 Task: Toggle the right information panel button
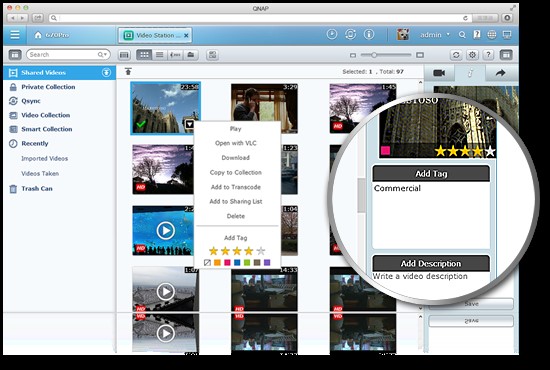506,55
